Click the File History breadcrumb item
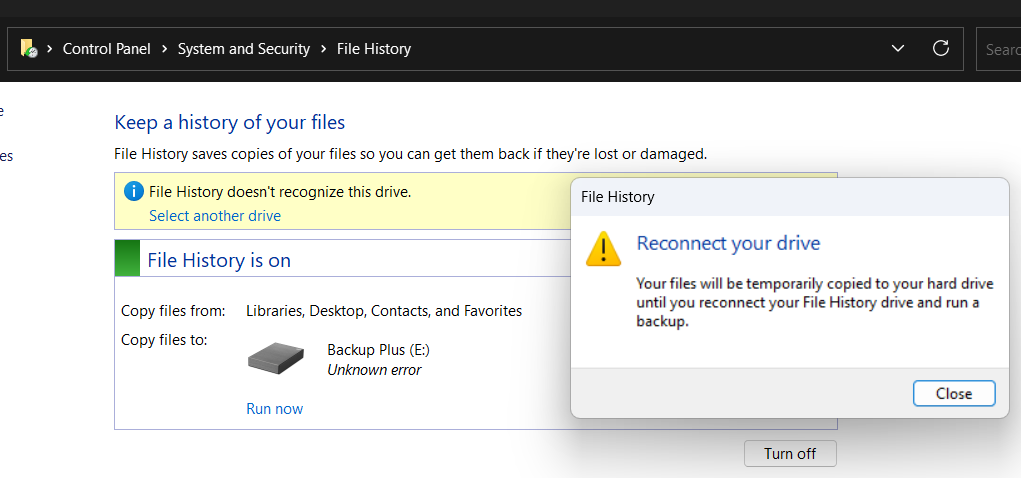Viewport: 1021px width, 478px height. coord(373,48)
